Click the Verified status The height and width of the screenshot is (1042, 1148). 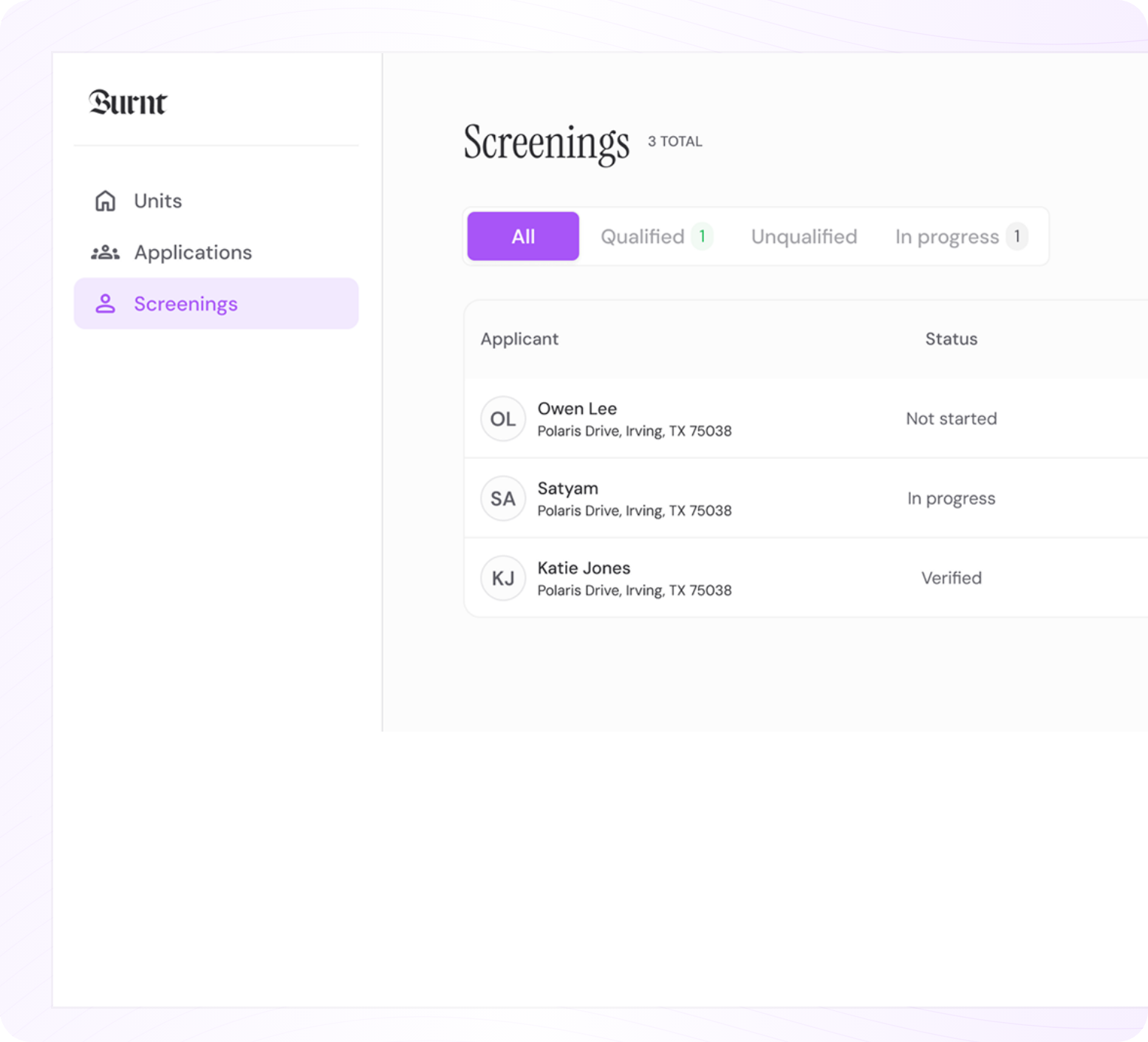(951, 578)
